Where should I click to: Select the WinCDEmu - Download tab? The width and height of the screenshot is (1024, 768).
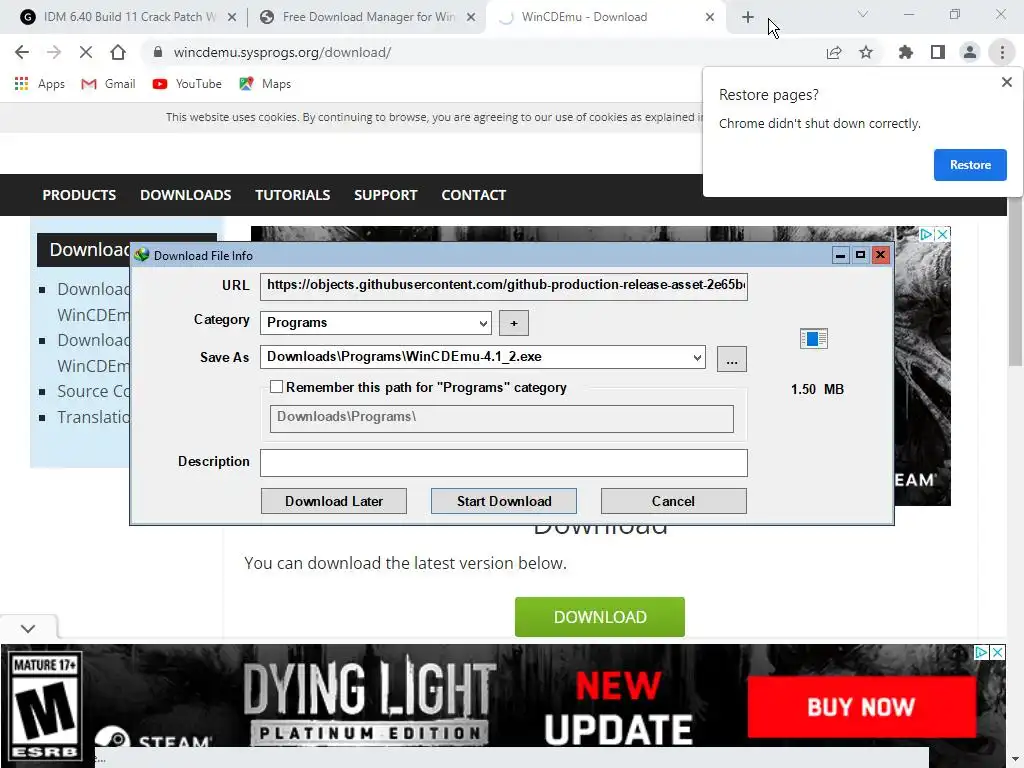point(584,17)
